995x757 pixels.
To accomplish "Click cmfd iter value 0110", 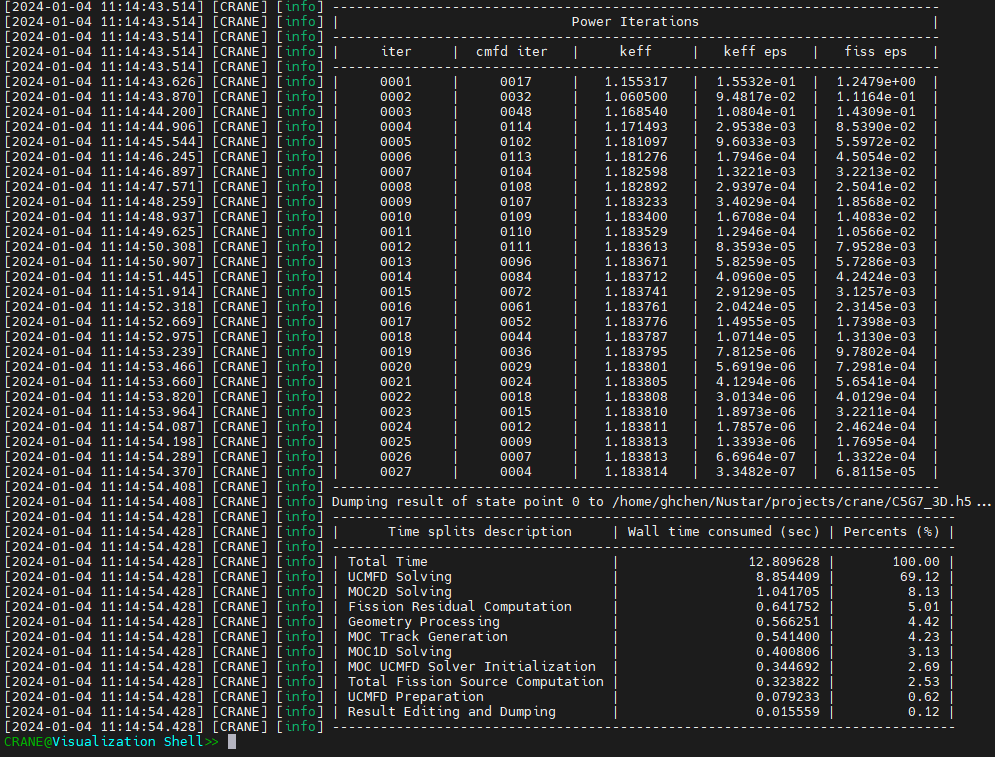I will [x=515, y=232].
